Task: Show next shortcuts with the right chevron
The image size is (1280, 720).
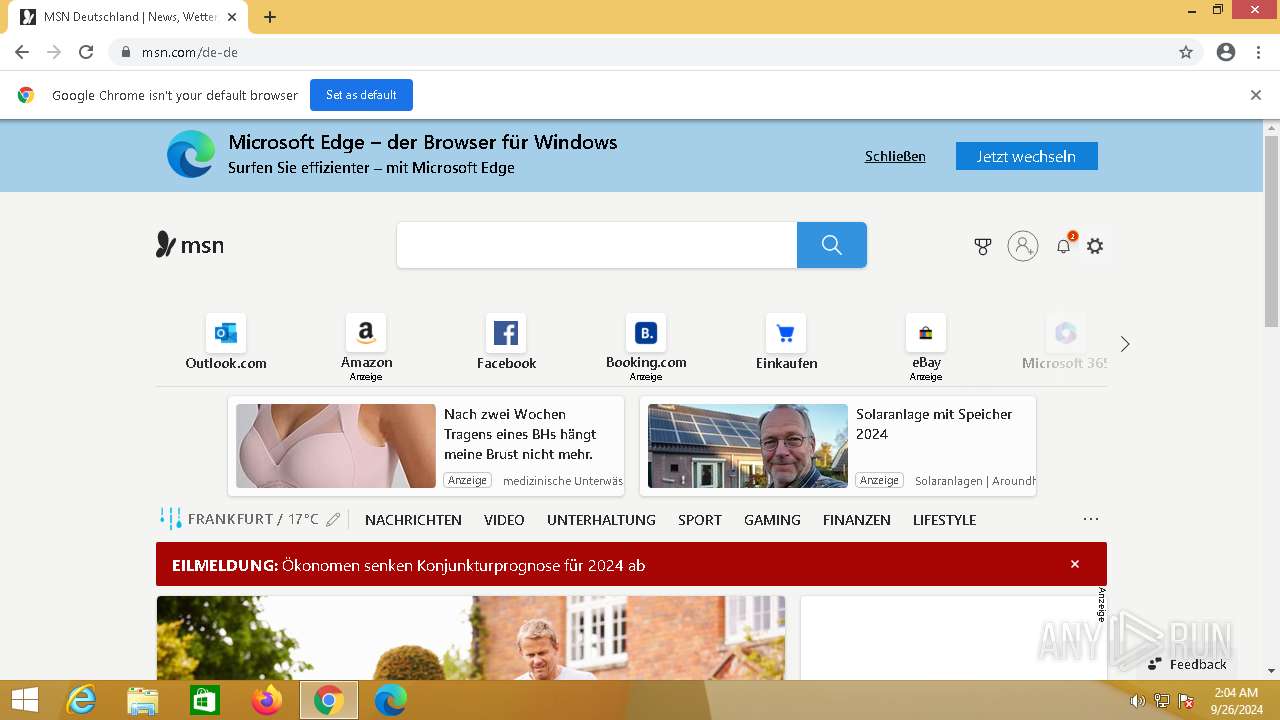Action: point(1125,344)
